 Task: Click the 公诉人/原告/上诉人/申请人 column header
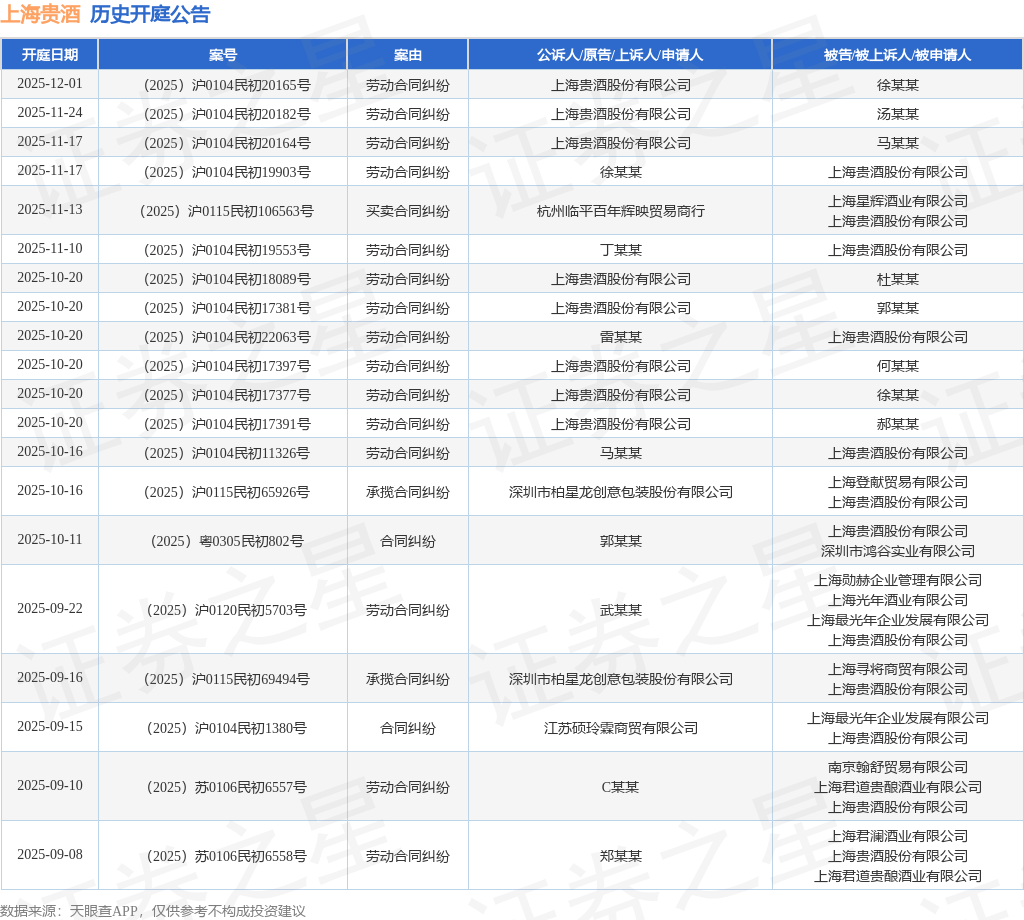click(620, 55)
